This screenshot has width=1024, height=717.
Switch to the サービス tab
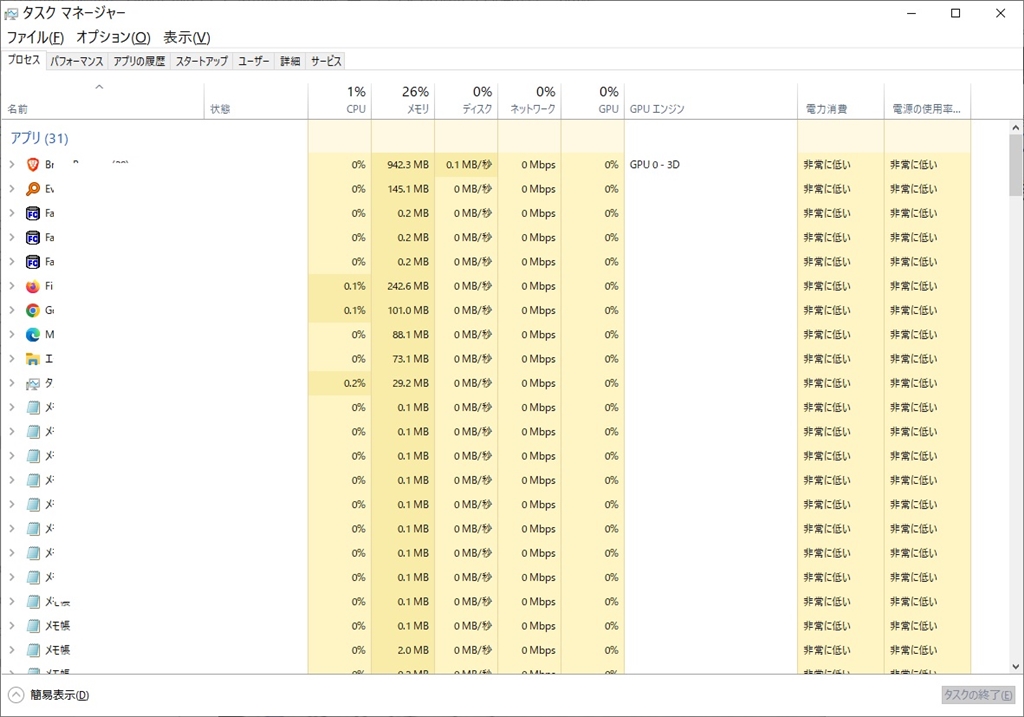pyautogui.click(x=326, y=61)
